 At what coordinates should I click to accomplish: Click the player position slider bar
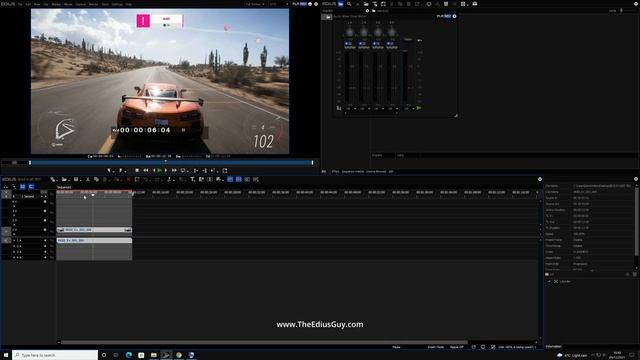(171, 162)
